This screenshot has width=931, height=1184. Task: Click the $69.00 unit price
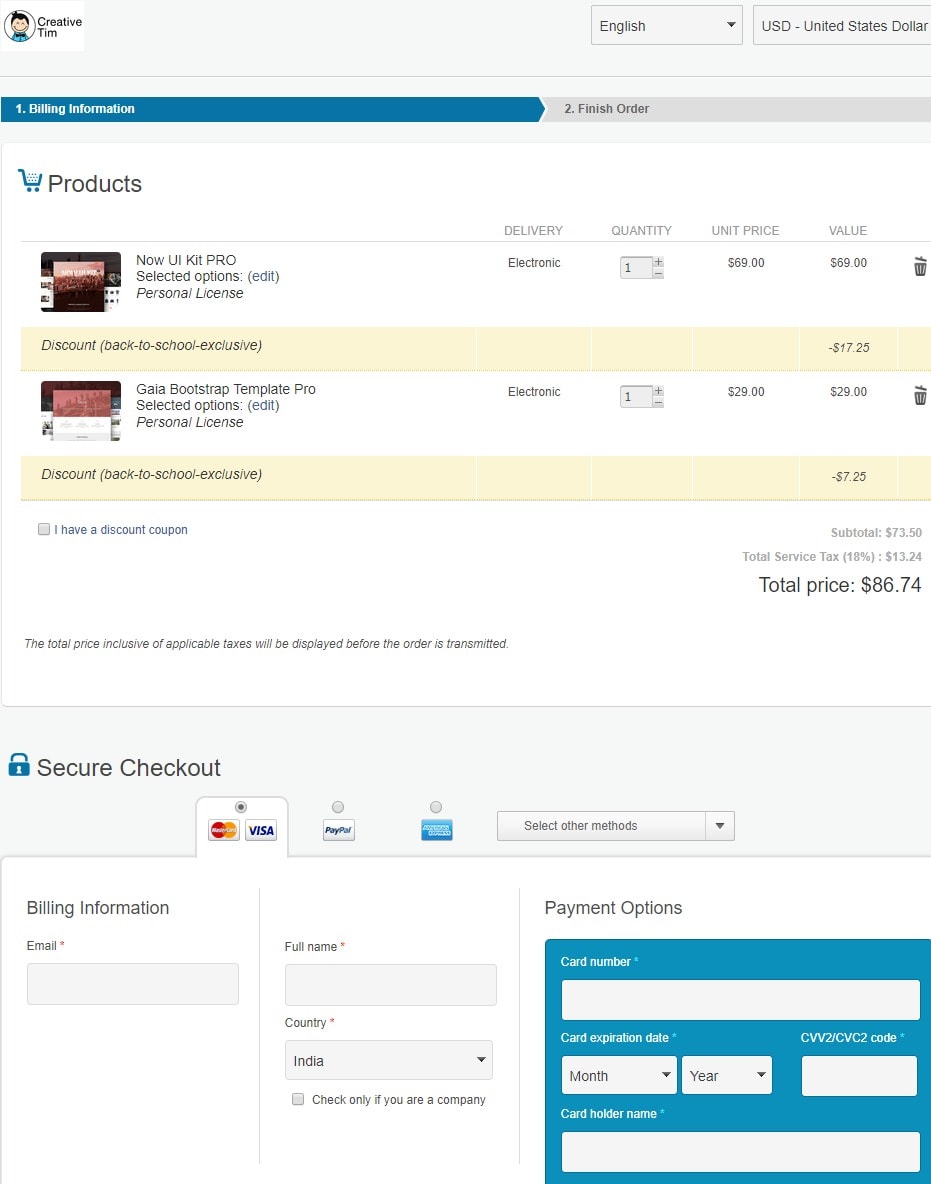746,263
